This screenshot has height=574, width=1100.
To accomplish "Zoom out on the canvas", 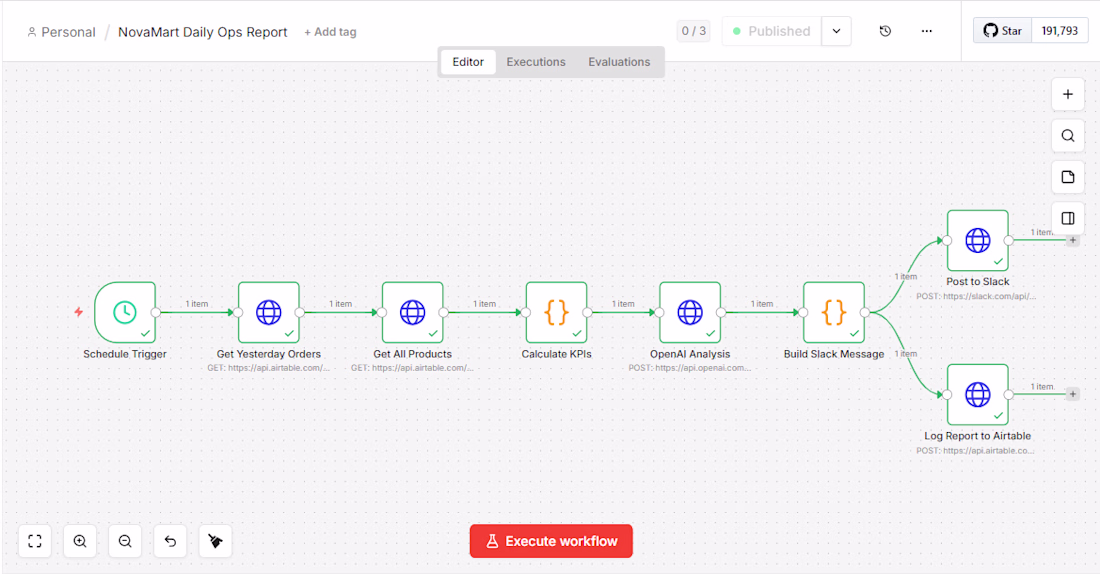I will (x=125, y=541).
